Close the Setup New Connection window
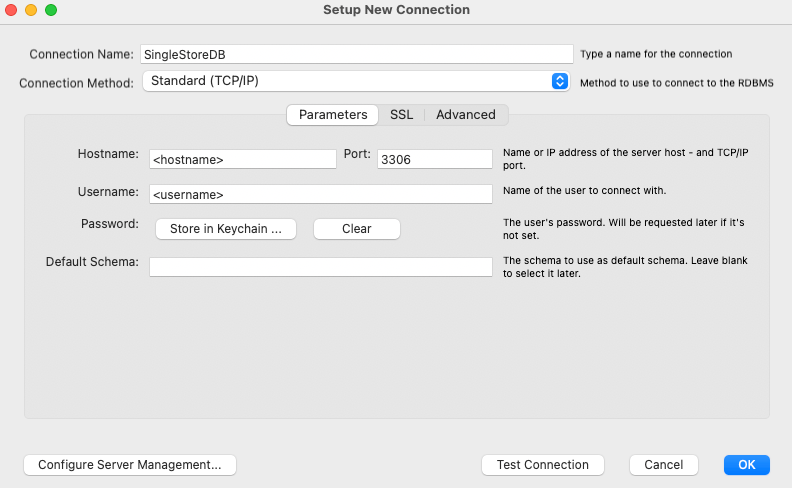The width and height of the screenshot is (792, 488). pyautogui.click(x=11, y=10)
